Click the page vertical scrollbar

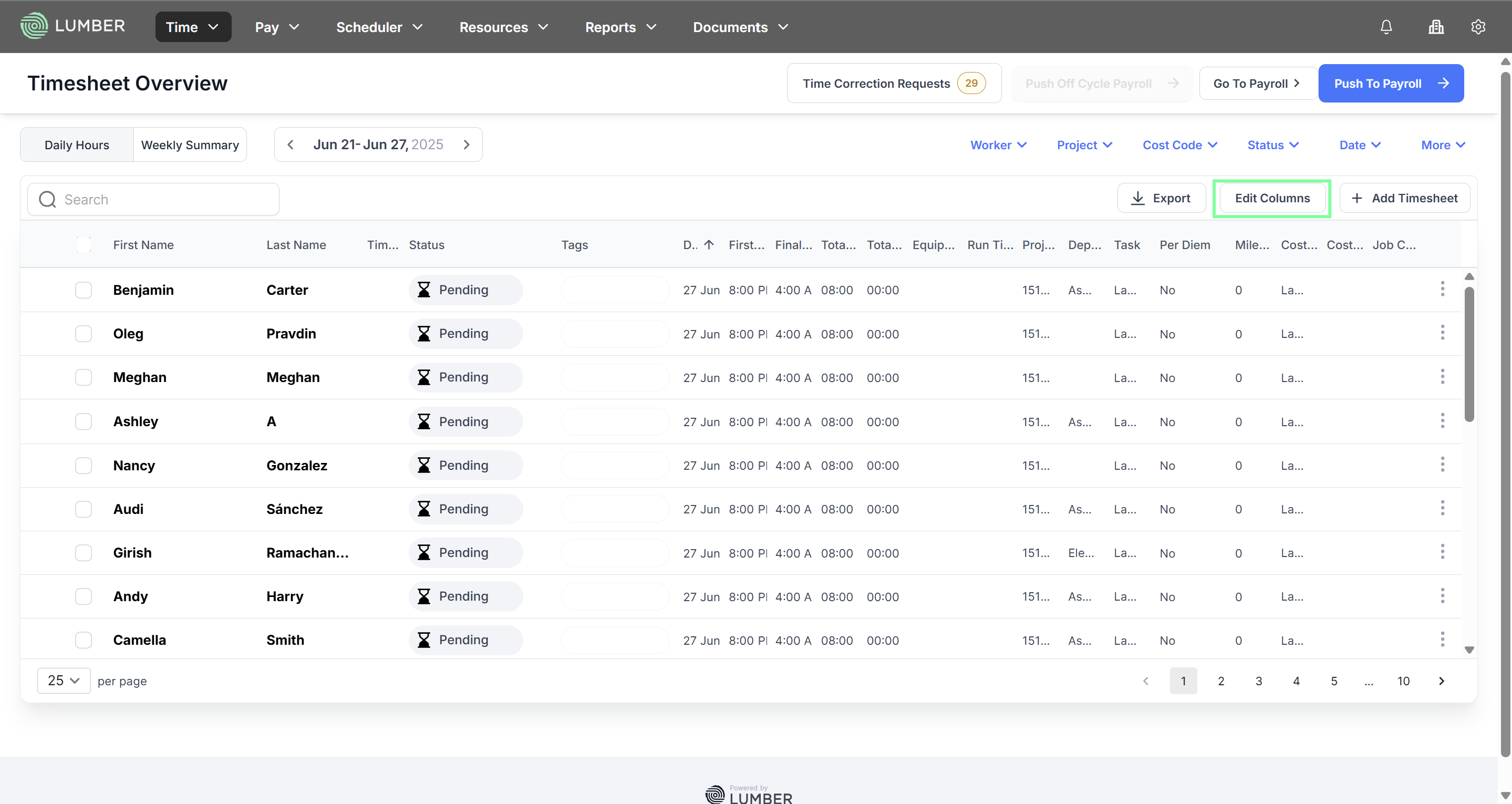[1505, 414]
